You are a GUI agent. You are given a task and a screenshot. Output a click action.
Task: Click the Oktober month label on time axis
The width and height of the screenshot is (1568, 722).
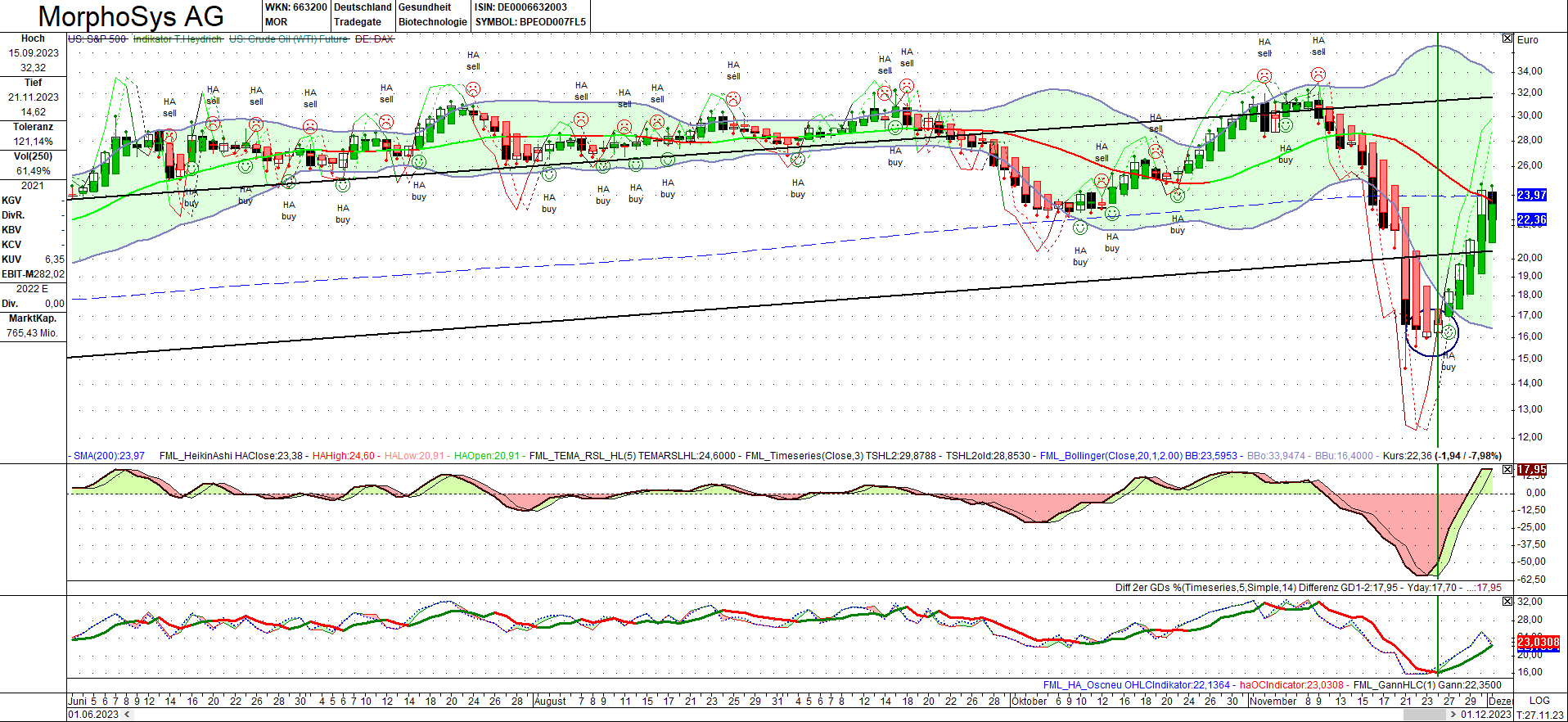pyautogui.click(x=1029, y=701)
